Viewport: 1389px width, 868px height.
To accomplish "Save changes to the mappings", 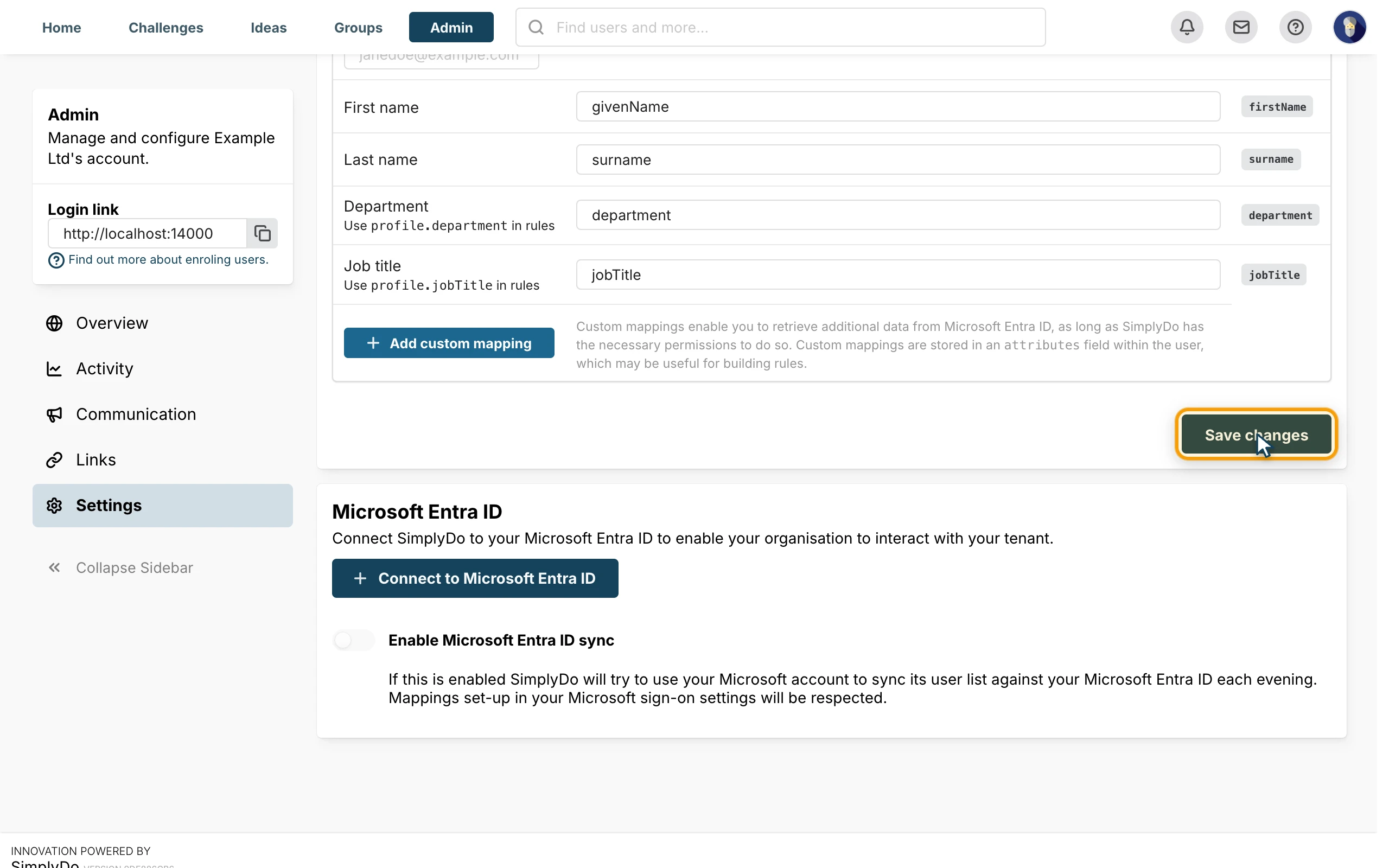I will coord(1256,435).
